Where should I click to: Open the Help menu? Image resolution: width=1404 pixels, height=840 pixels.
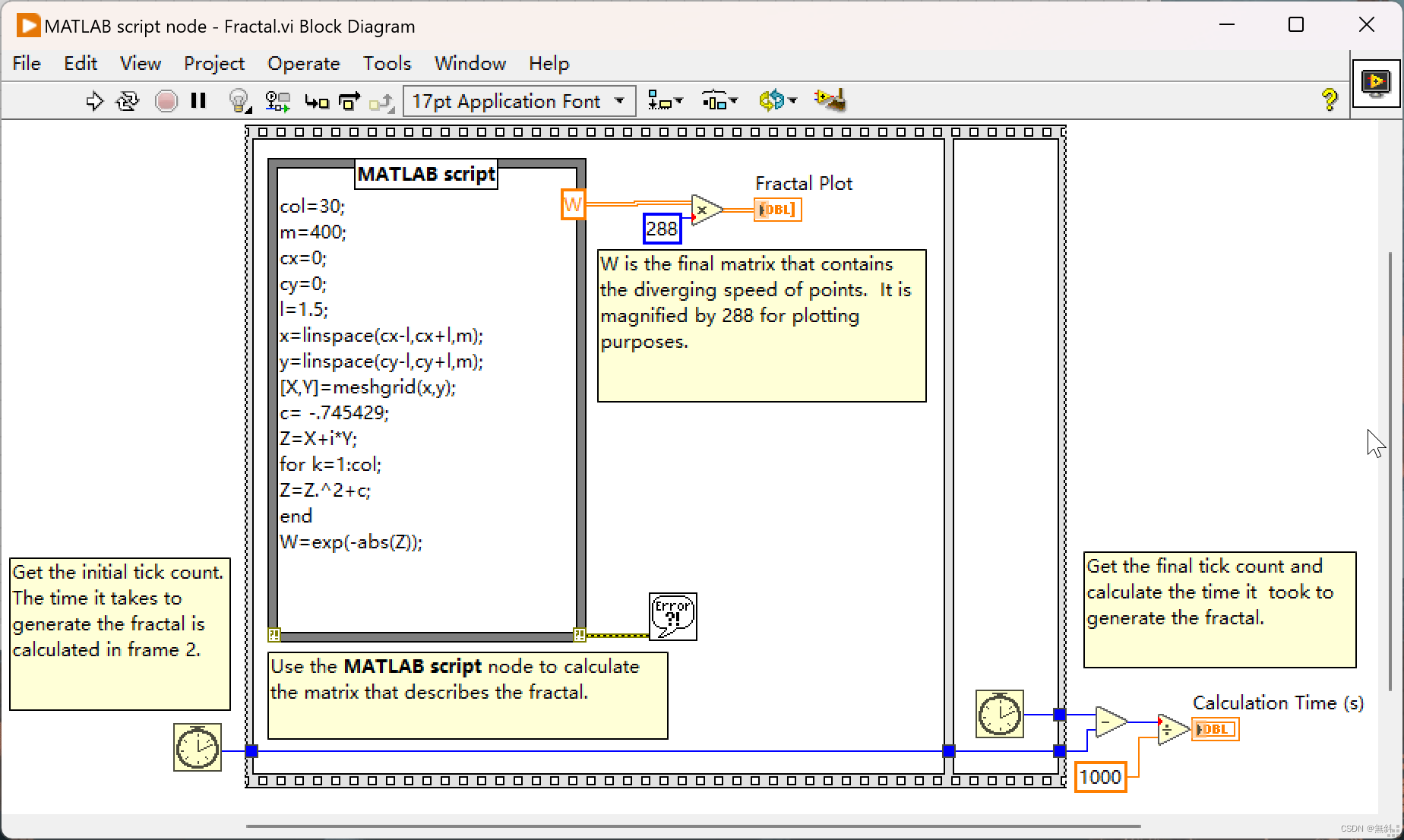(549, 64)
